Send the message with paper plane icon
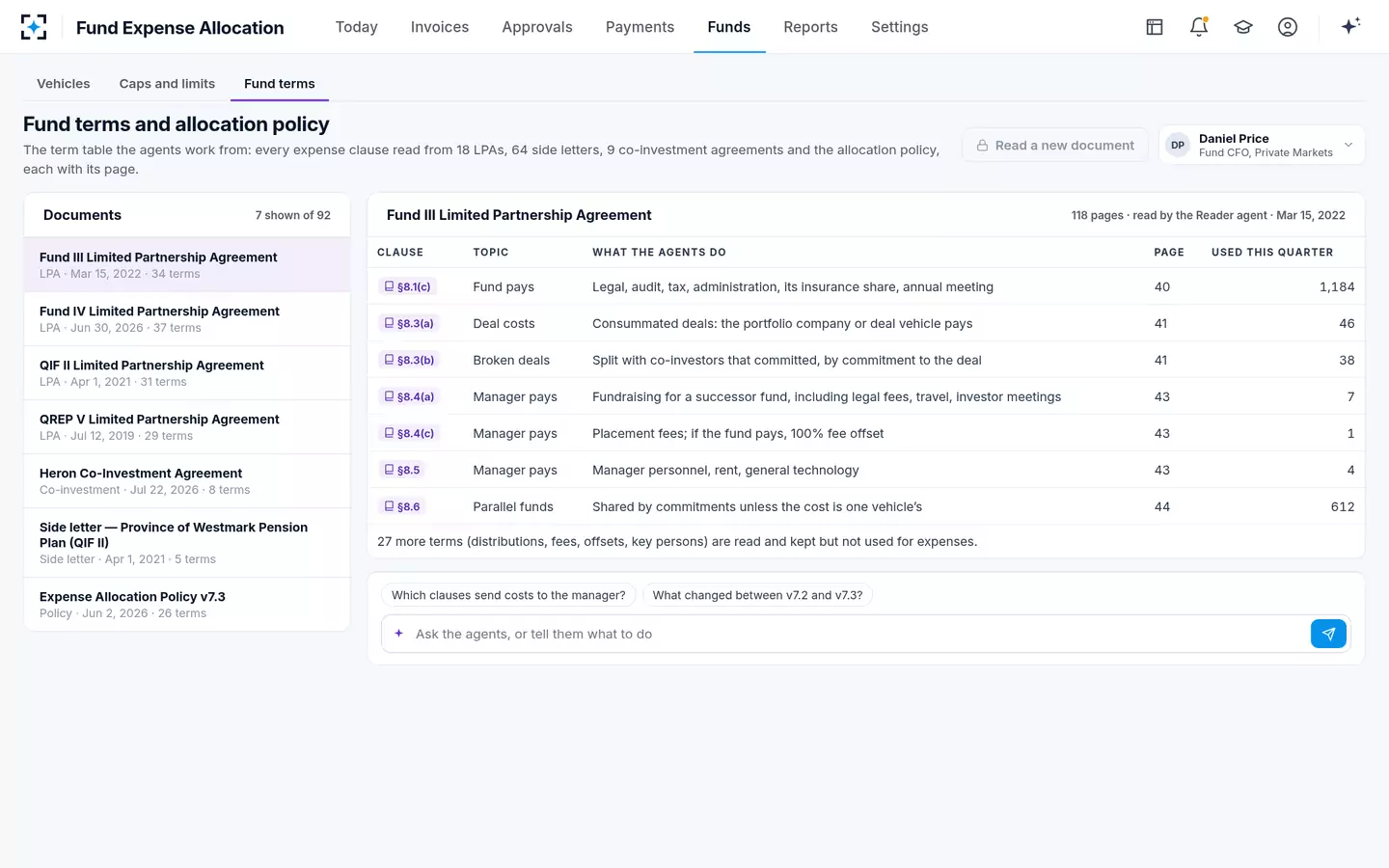 (1328, 634)
